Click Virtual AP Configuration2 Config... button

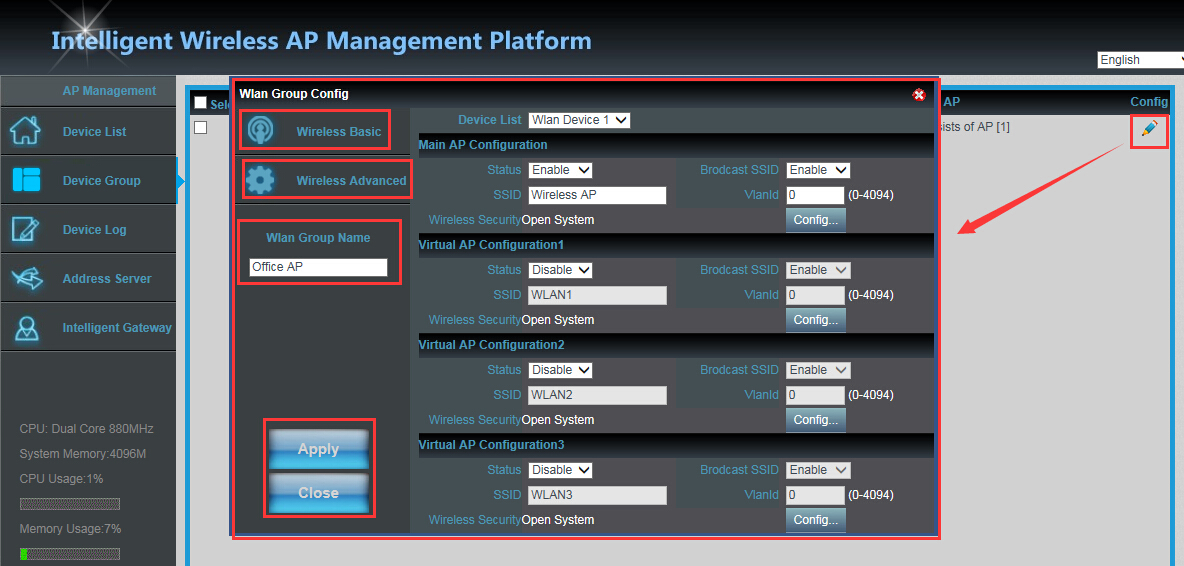[816, 420]
